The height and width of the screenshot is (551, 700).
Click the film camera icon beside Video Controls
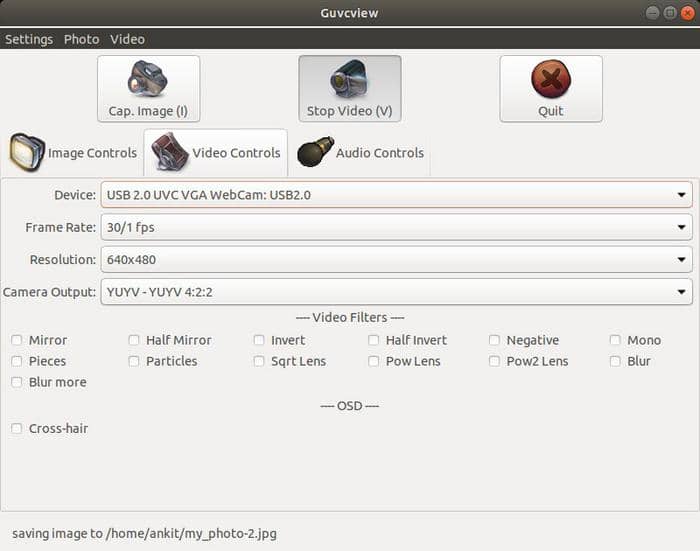170,151
